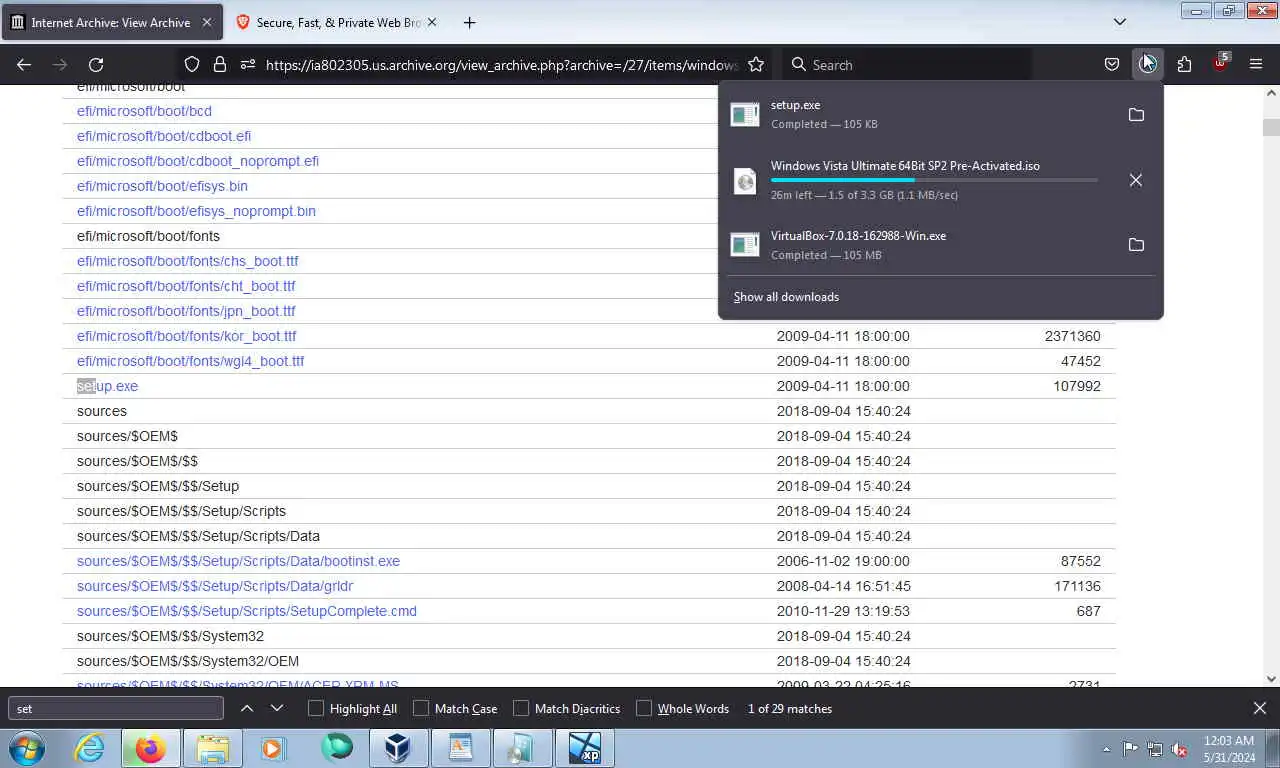Viewport: 1280px width, 768px height.
Task: Open Windows Explorer folder in taskbar
Action: click(212, 748)
